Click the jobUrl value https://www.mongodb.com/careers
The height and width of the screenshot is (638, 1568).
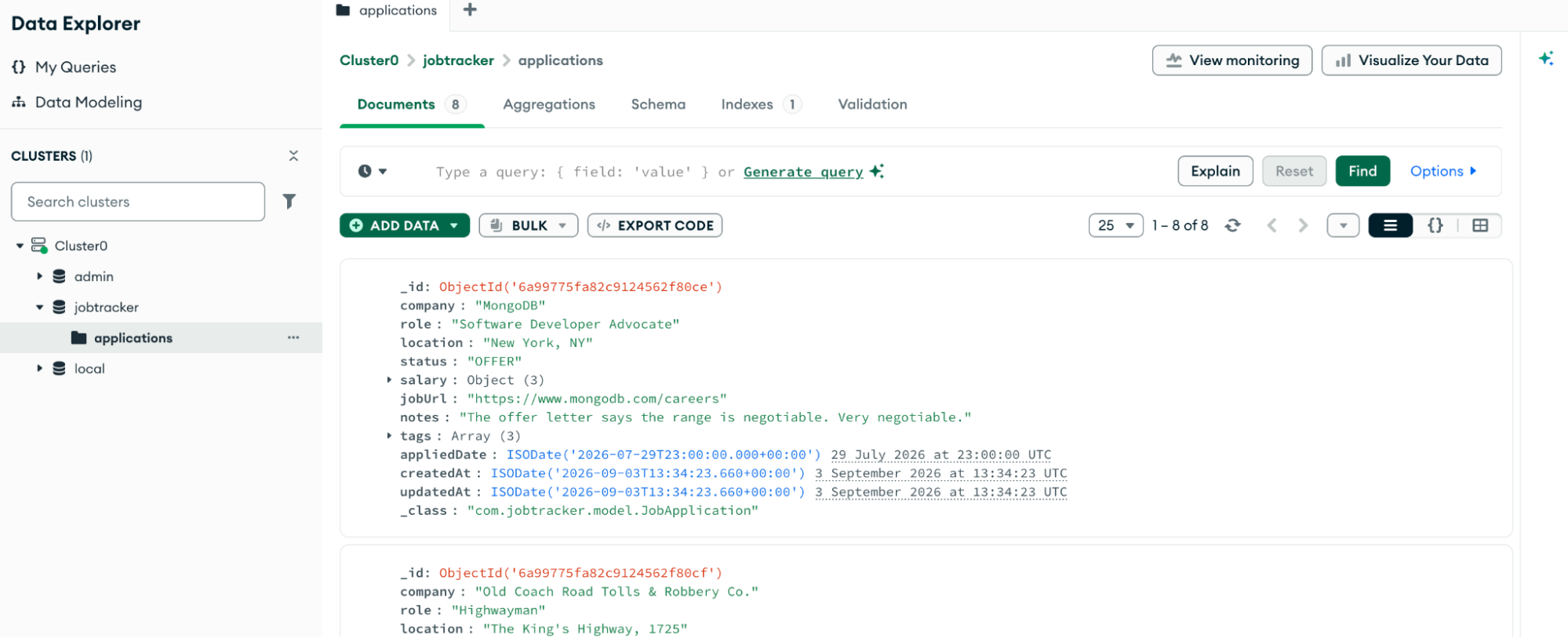(597, 399)
